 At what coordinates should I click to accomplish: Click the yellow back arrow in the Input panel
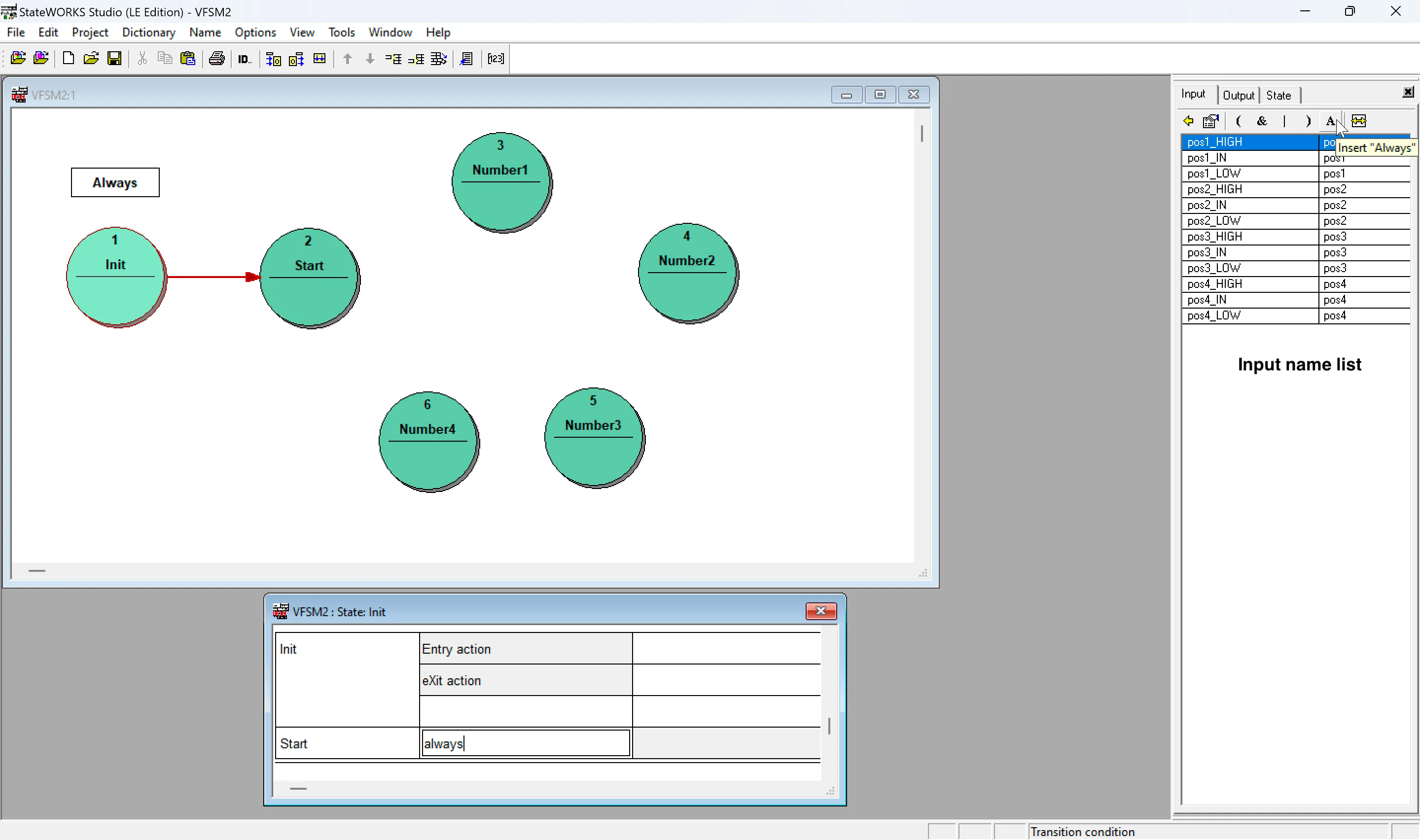point(1189,121)
